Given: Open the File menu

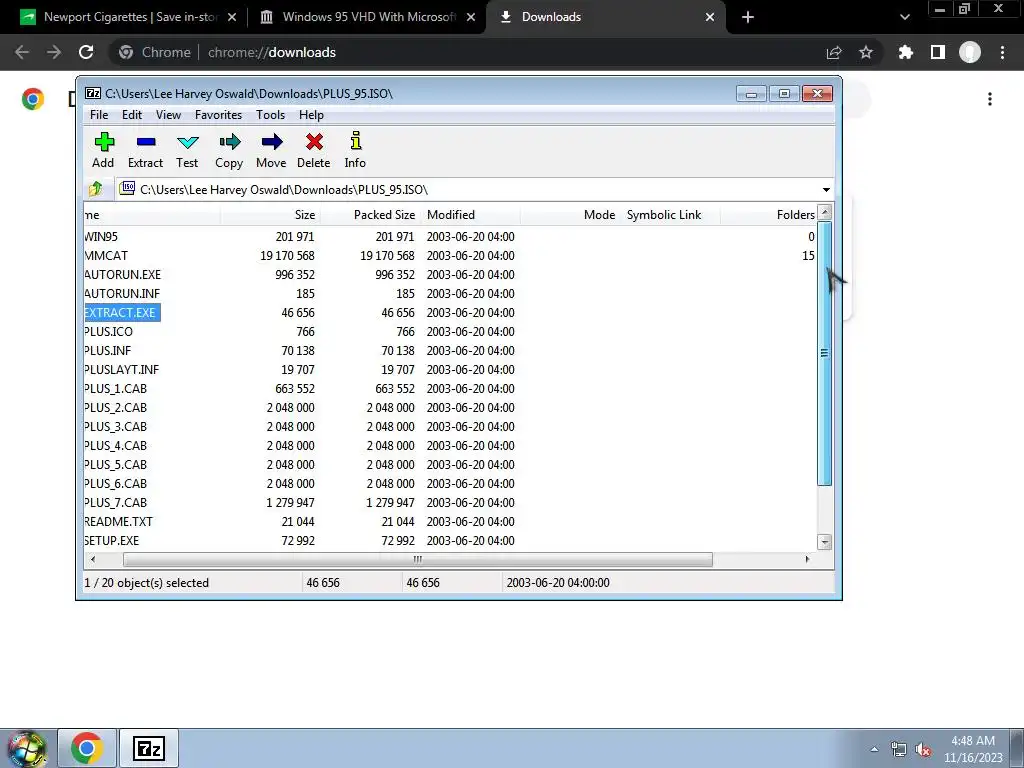Looking at the screenshot, I should [x=99, y=115].
